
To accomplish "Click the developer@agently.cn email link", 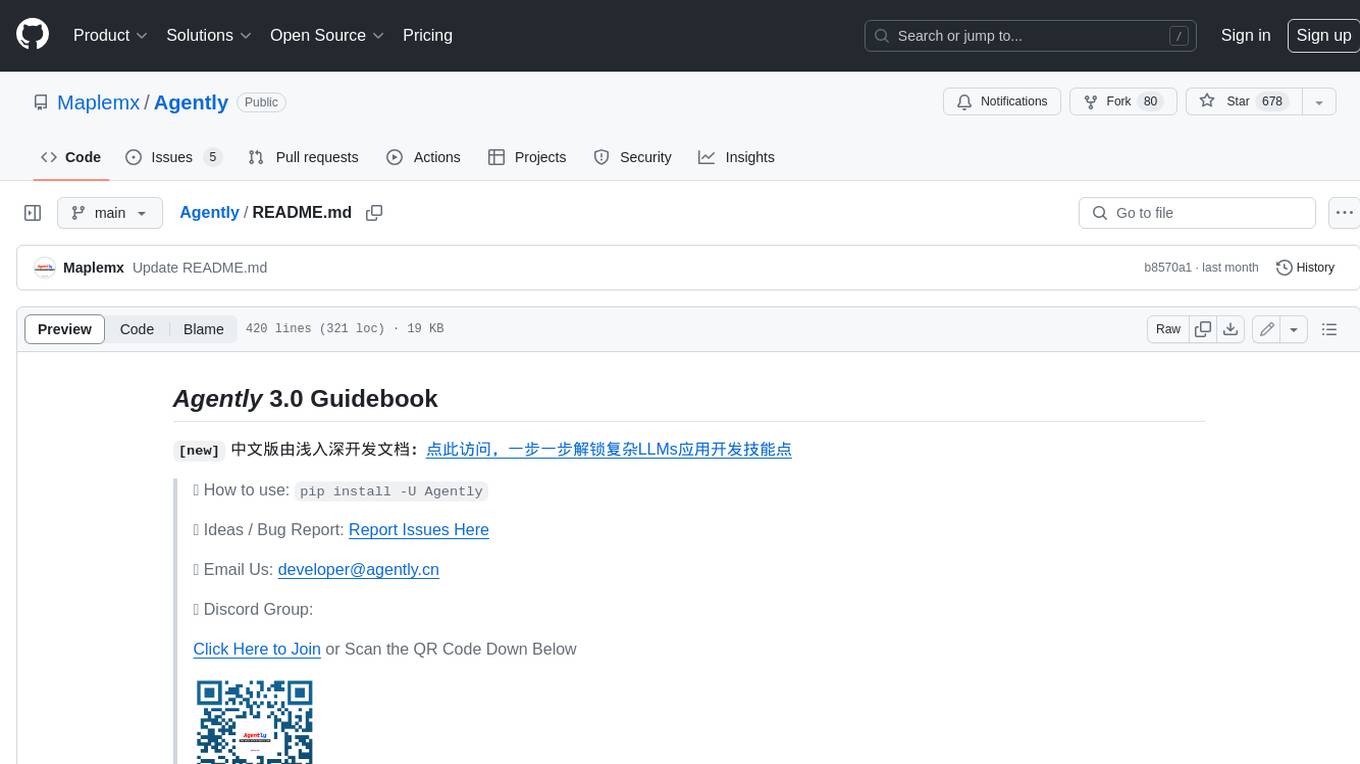I will pyautogui.click(x=358, y=569).
